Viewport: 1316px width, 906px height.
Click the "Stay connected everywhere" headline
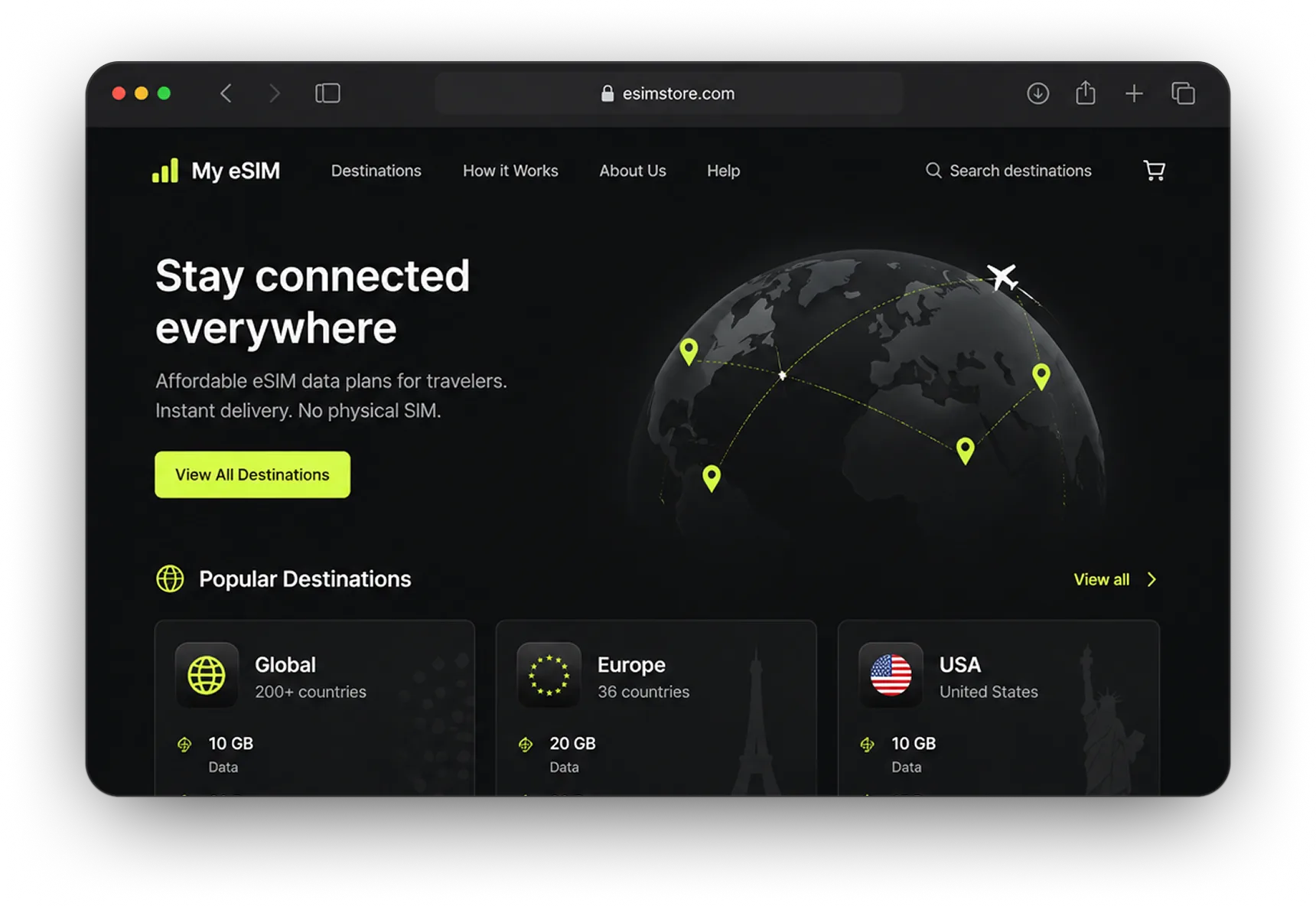(312, 301)
